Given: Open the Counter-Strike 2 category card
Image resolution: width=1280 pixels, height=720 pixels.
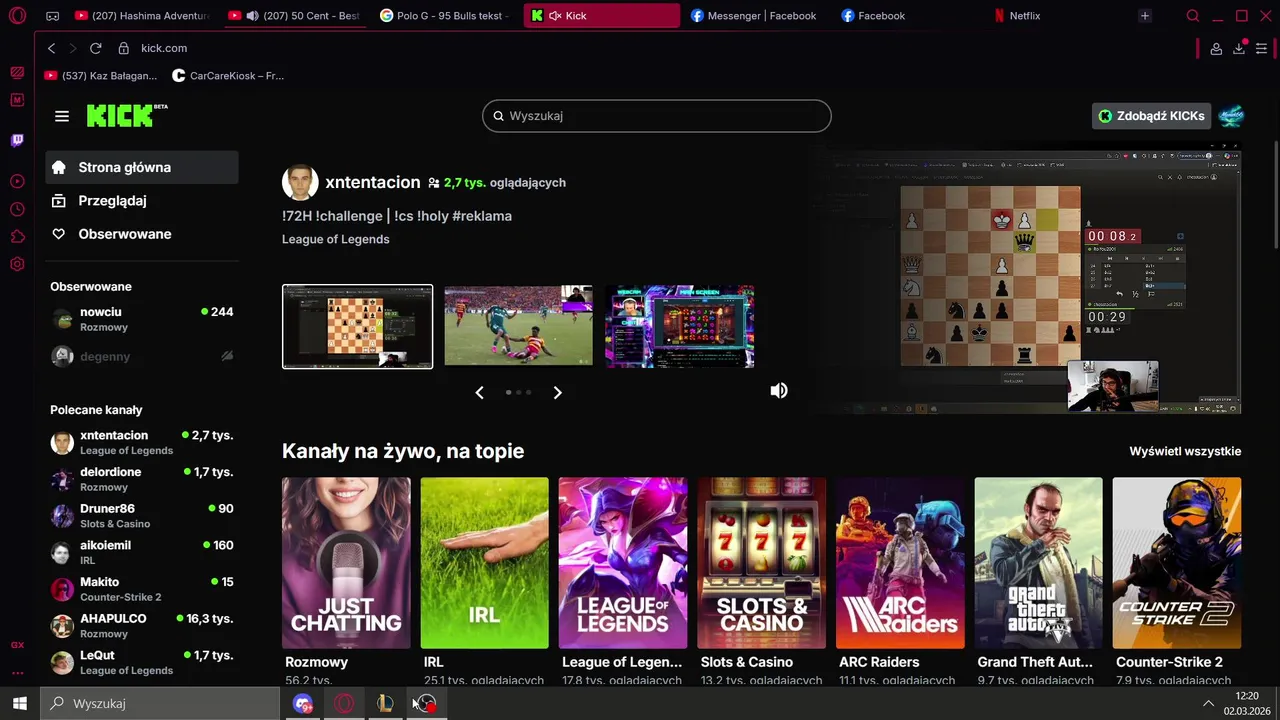Looking at the screenshot, I should [1177, 563].
